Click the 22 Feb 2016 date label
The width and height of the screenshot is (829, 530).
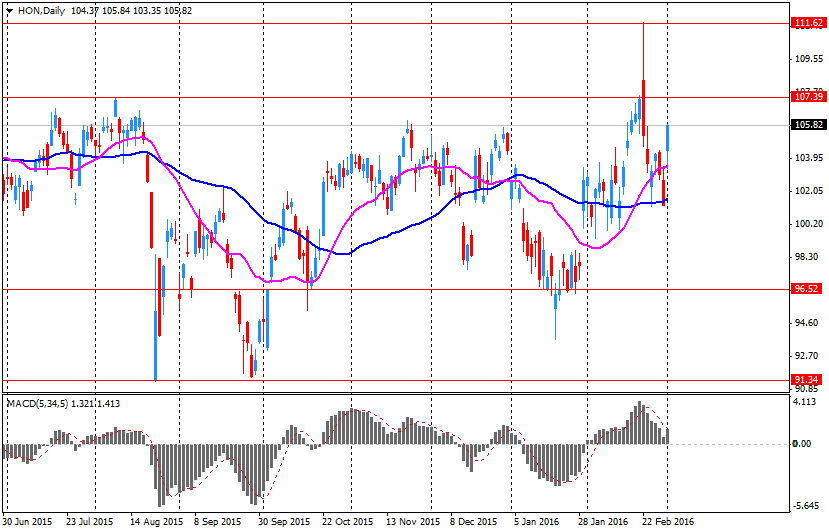tap(668, 522)
